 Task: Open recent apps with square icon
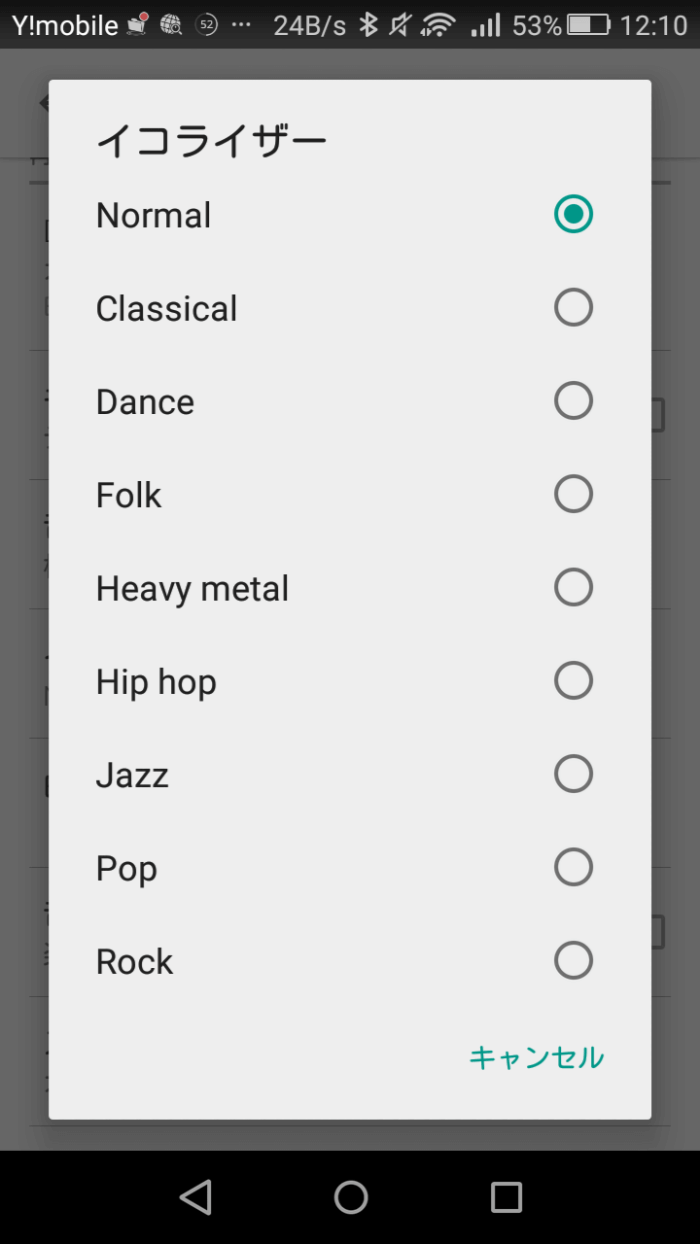coord(506,1197)
